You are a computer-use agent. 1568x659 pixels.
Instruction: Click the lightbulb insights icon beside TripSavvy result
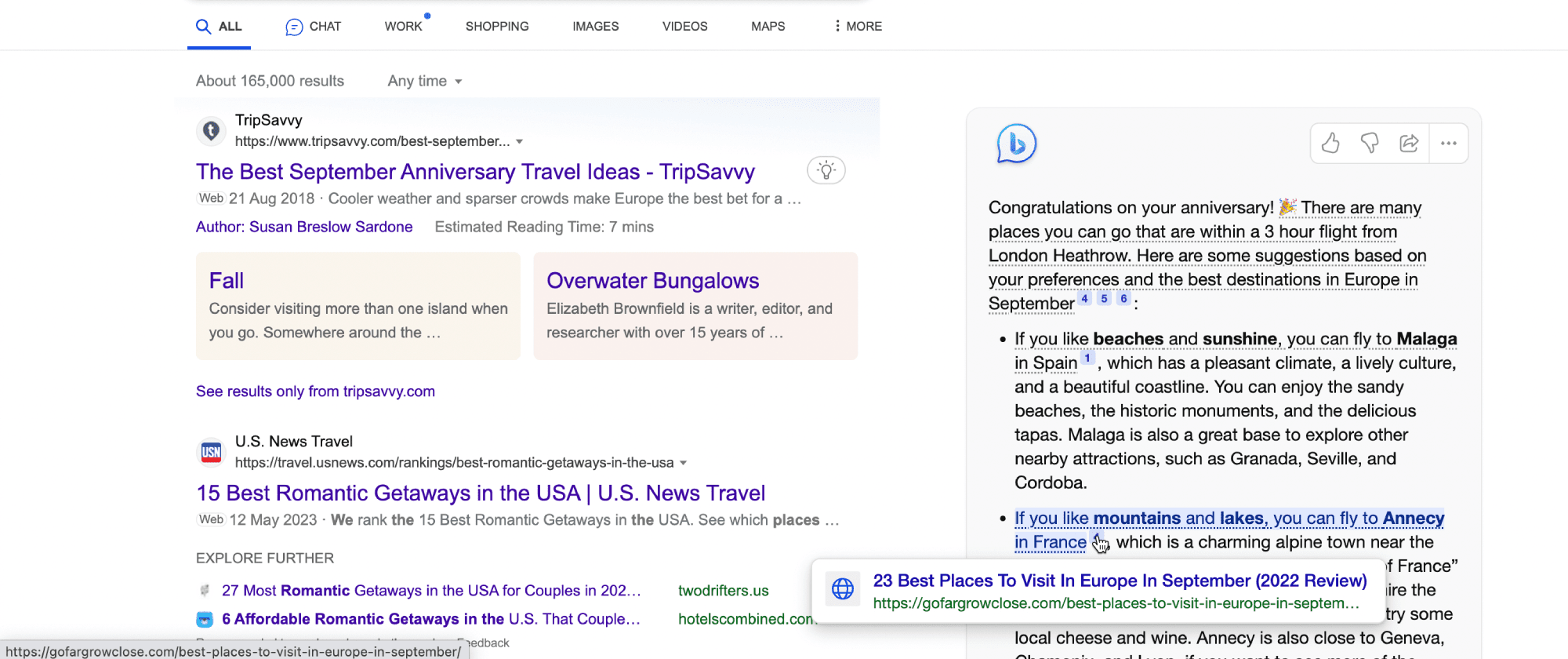pos(826,170)
